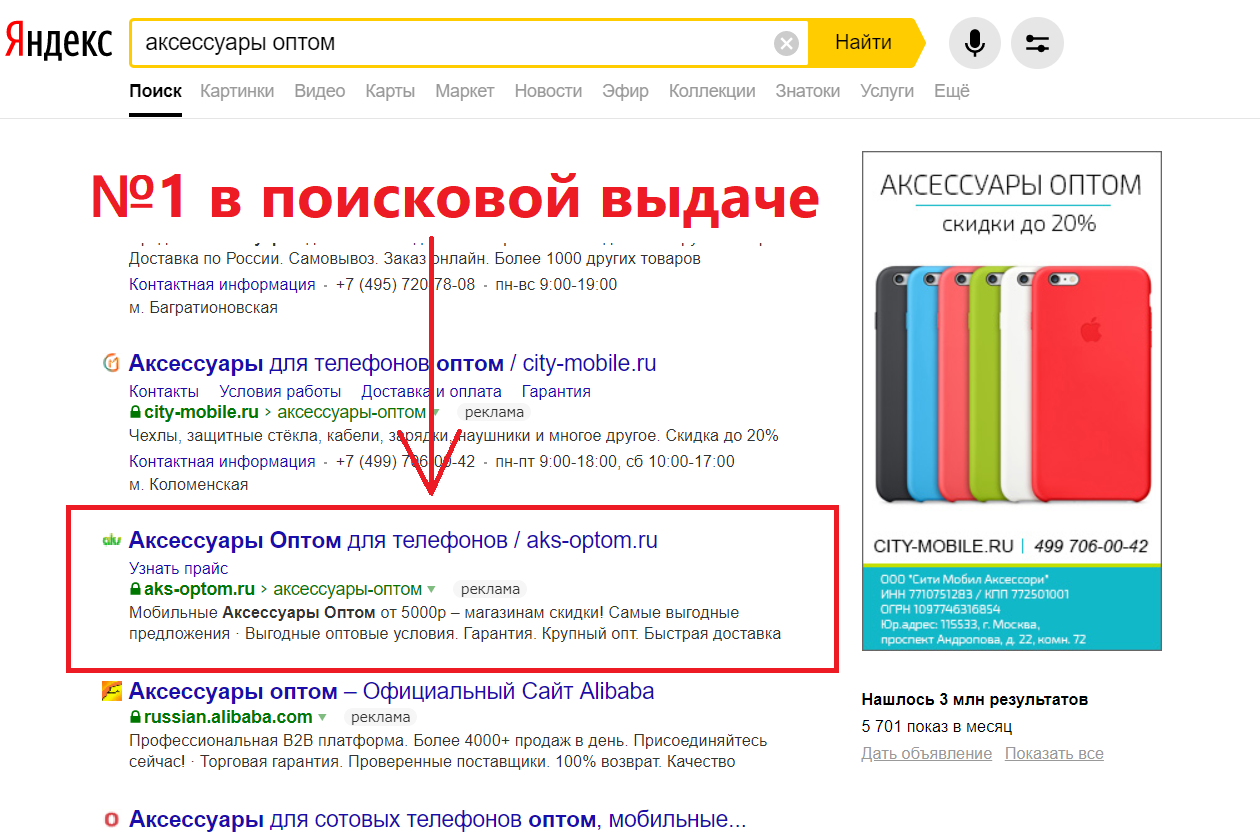
Task: Activate voice search microphone icon
Action: tap(974, 43)
